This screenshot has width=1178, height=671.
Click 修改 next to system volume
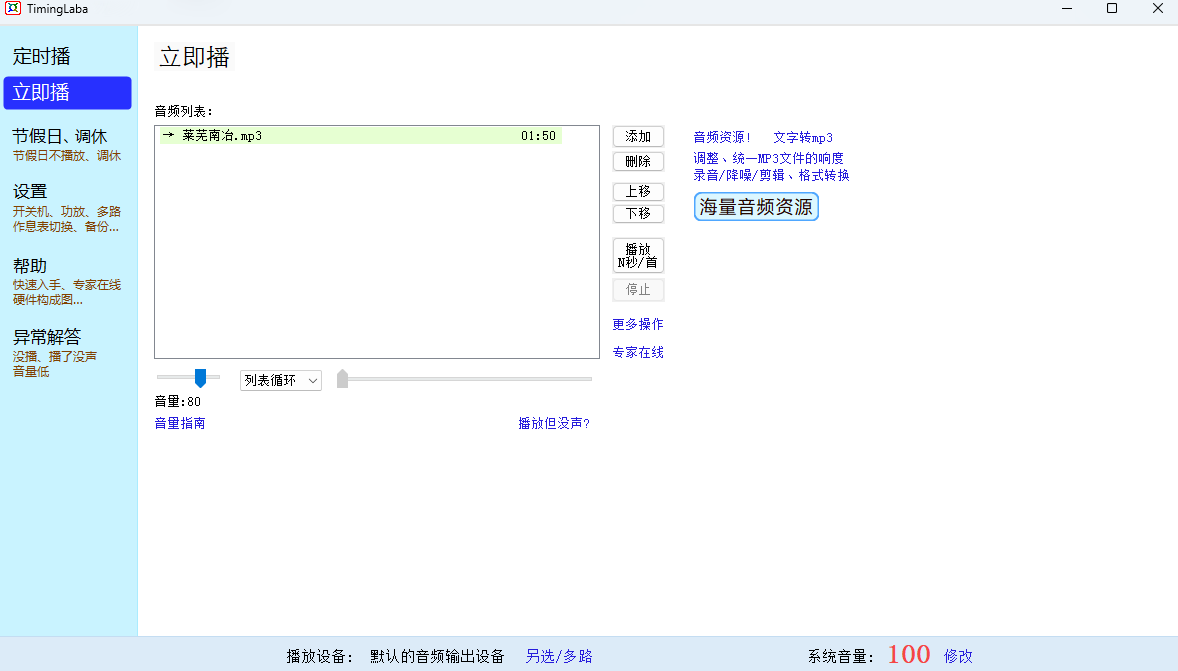(x=958, y=656)
